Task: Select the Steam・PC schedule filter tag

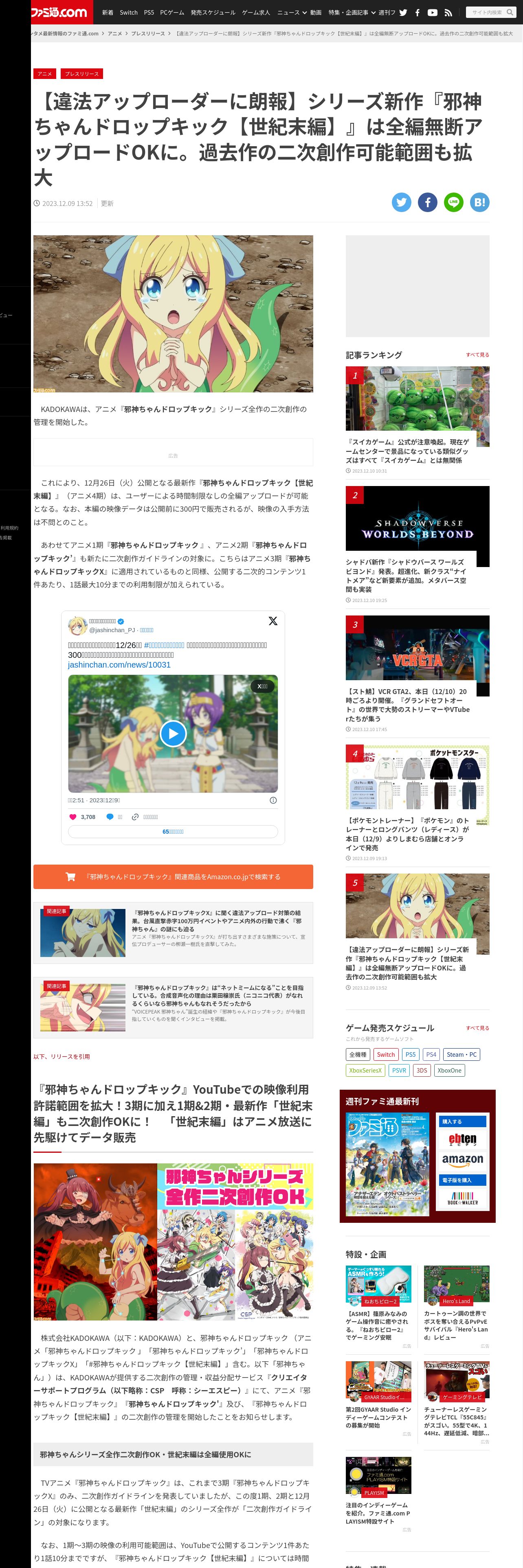Action: (x=461, y=1055)
